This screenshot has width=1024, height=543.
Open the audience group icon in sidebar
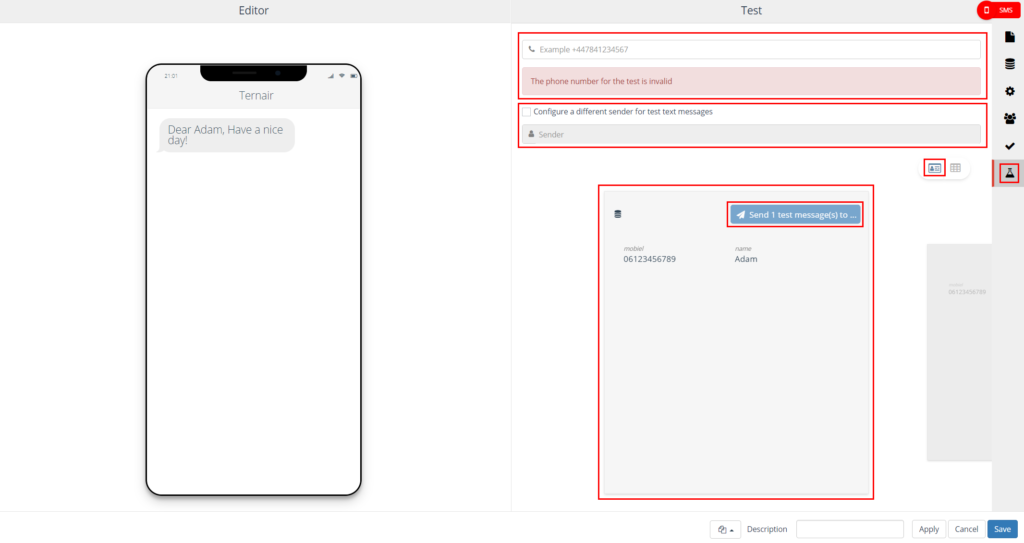(x=1010, y=119)
